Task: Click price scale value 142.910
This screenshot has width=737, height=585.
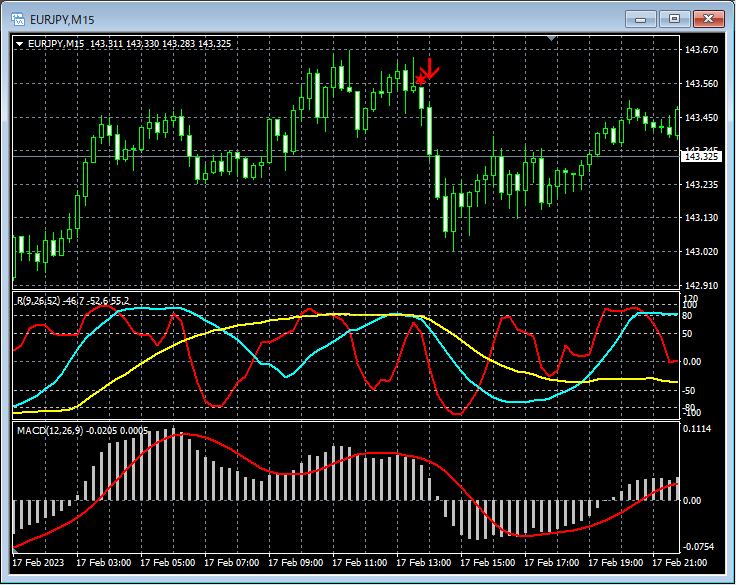Action: click(x=701, y=285)
